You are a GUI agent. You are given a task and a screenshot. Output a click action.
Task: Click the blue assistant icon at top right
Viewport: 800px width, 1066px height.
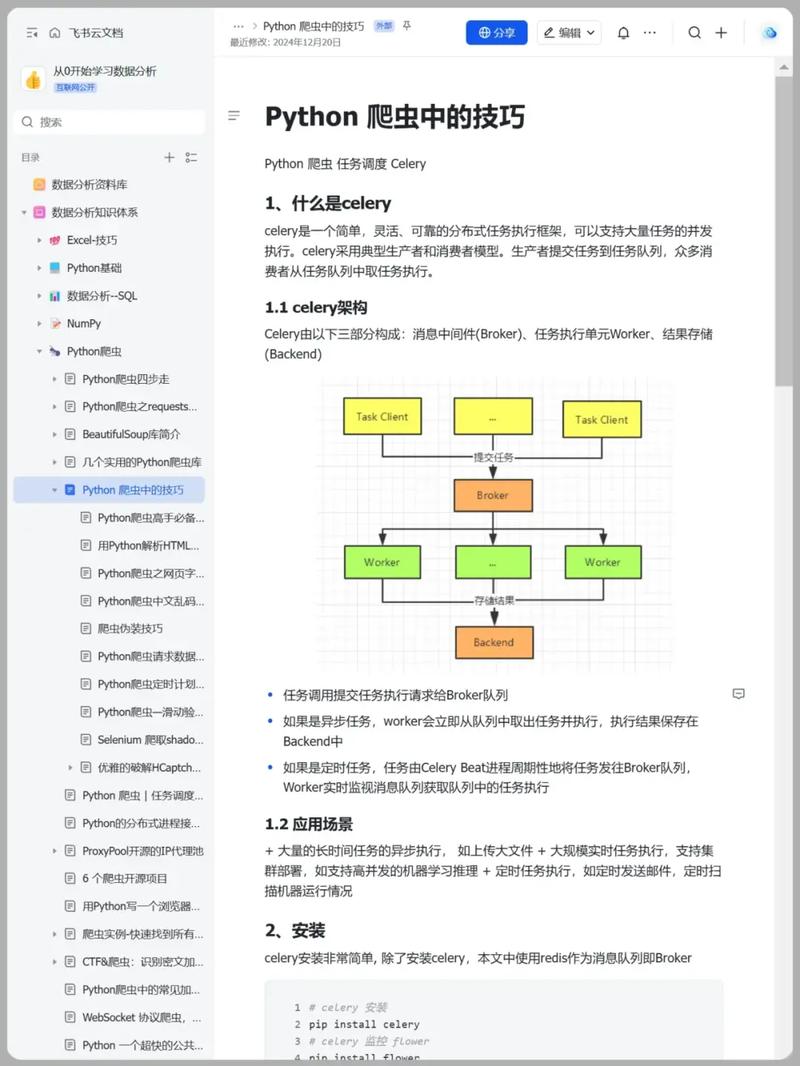770,33
